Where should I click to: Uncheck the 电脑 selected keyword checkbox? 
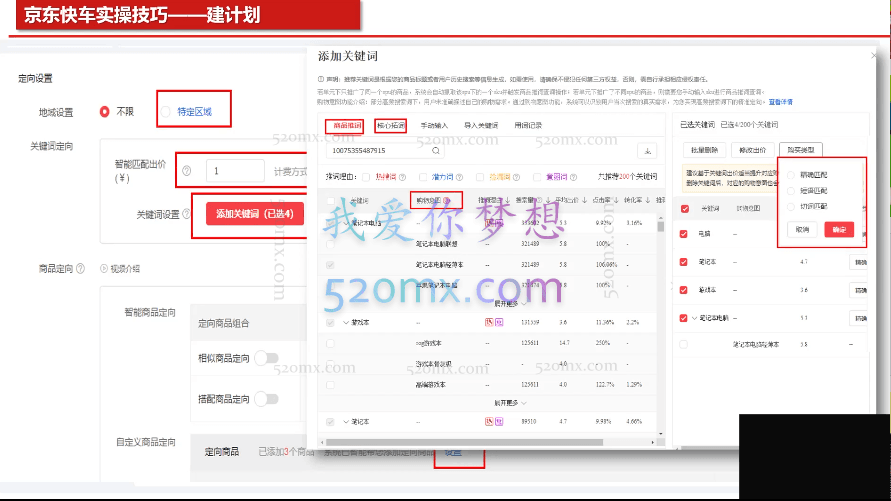point(684,233)
